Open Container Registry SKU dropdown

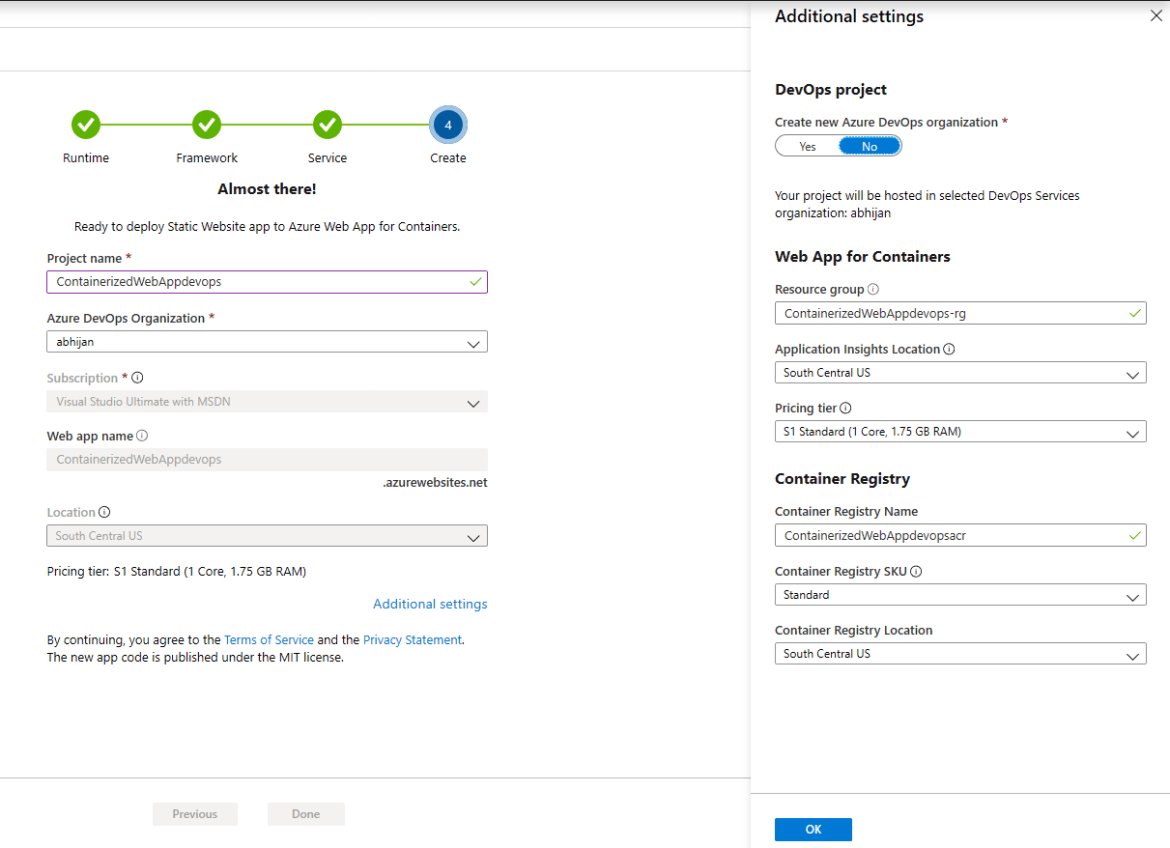coord(960,595)
